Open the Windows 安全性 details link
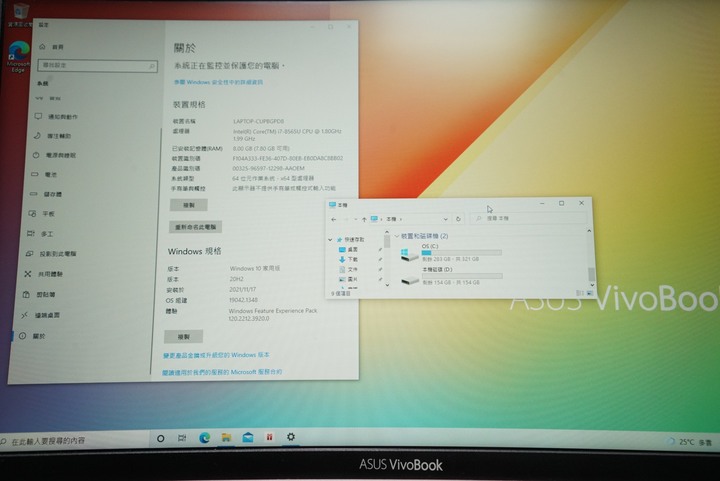Screen dimensions: 720x481 coord(218,82)
